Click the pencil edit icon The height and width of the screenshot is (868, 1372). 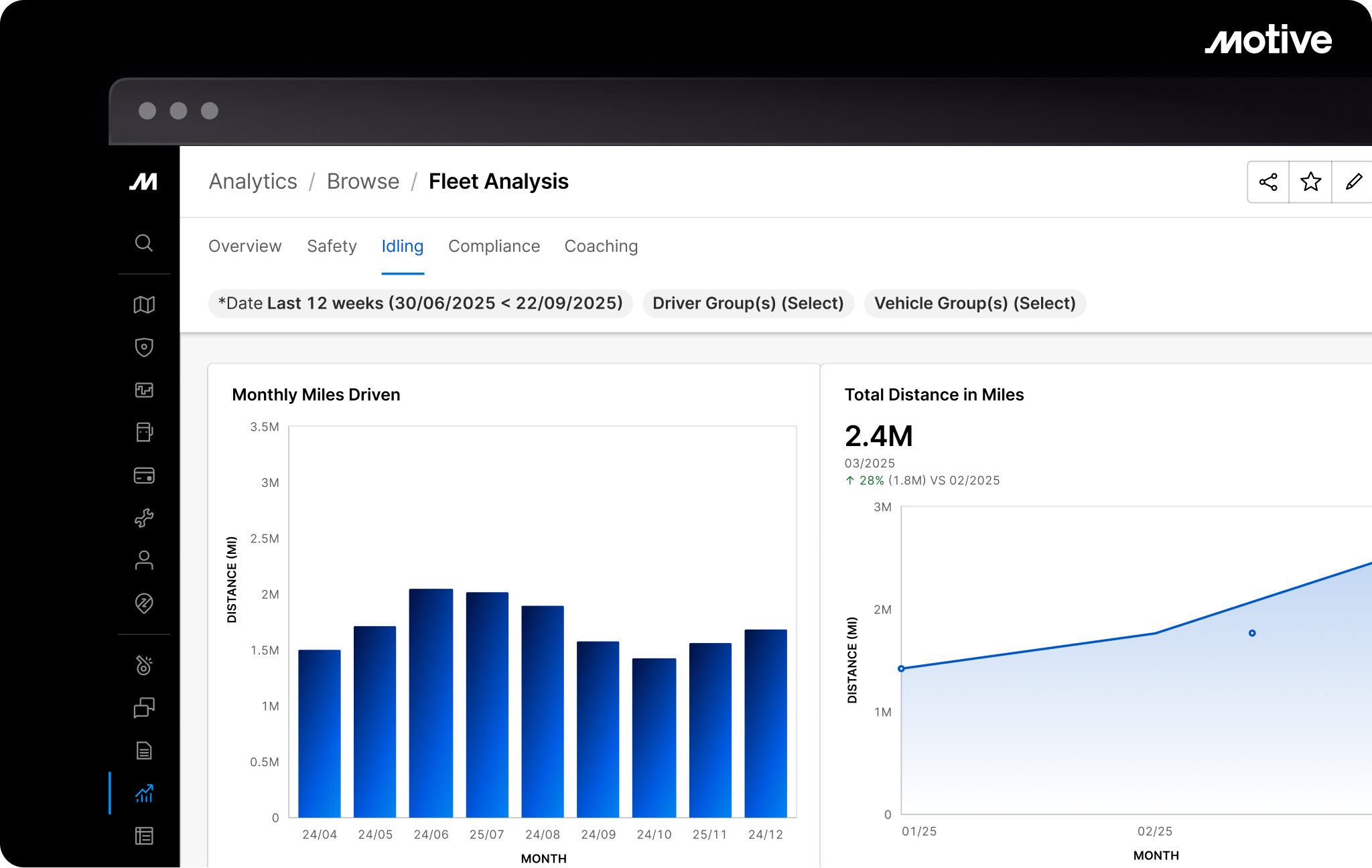click(x=1353, y=182)
